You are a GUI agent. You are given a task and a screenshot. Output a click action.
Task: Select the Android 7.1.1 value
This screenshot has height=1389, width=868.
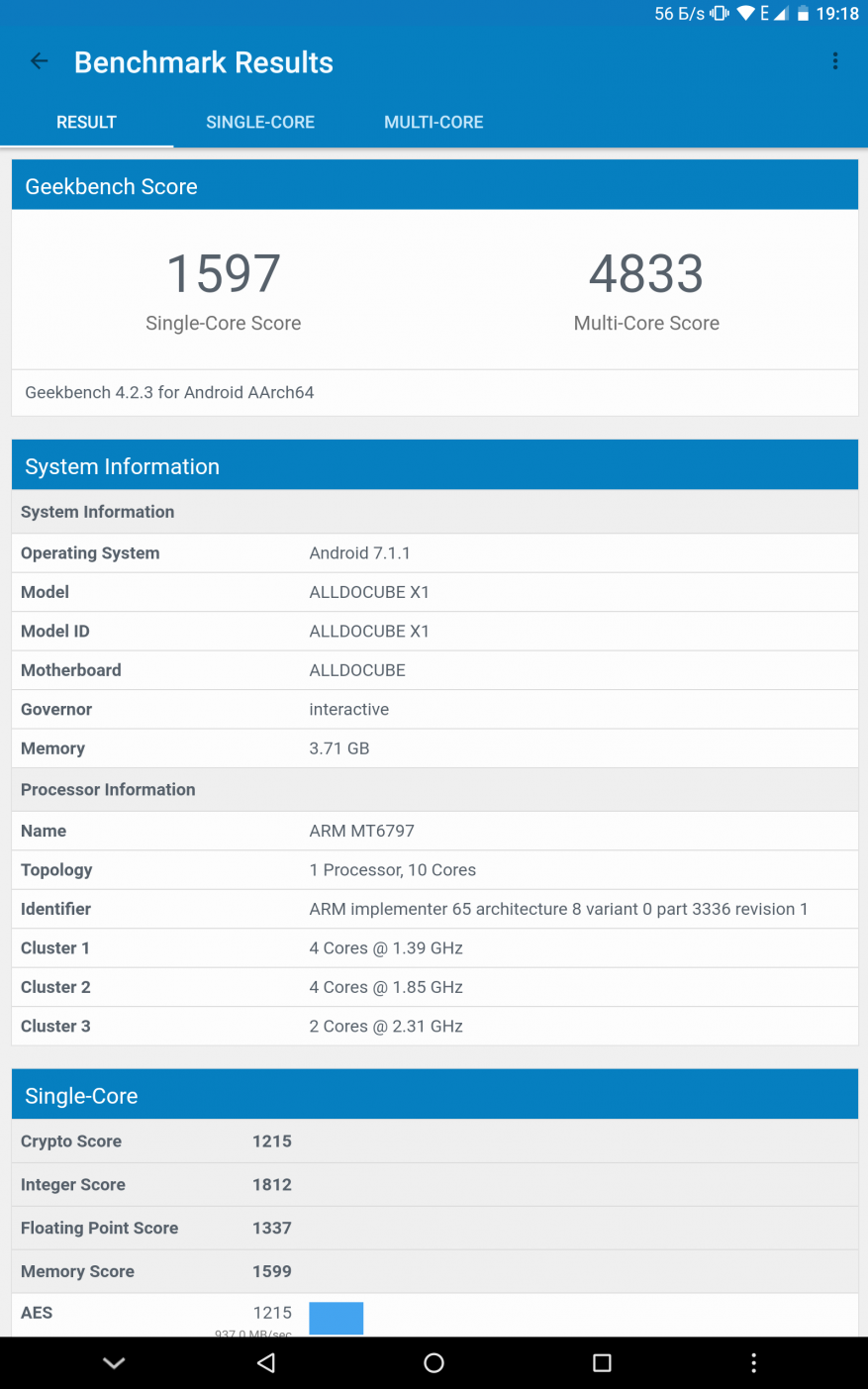coord(359,552)
